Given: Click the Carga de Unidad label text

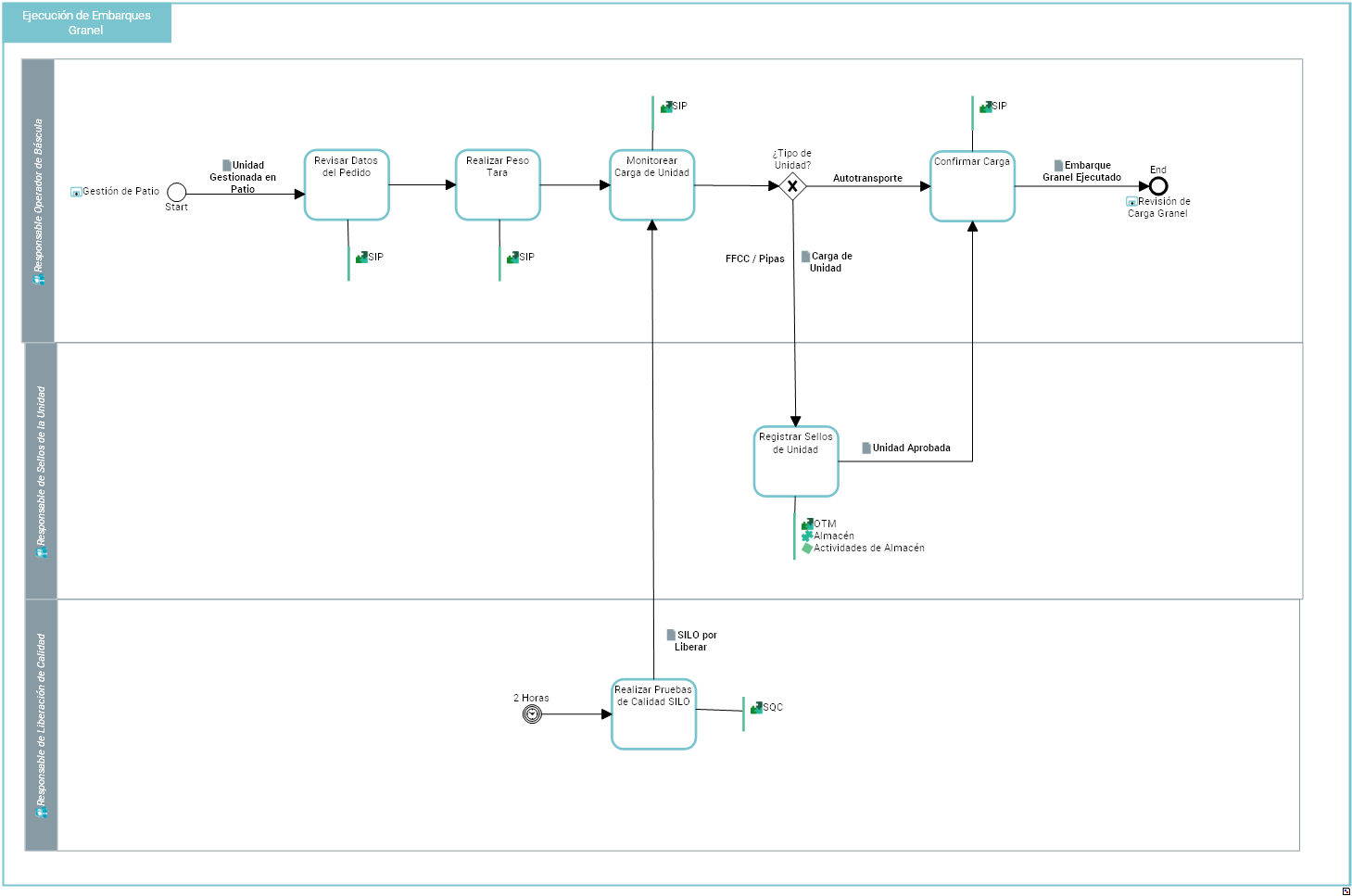Looking at the screenshot, I should [830, 261].
